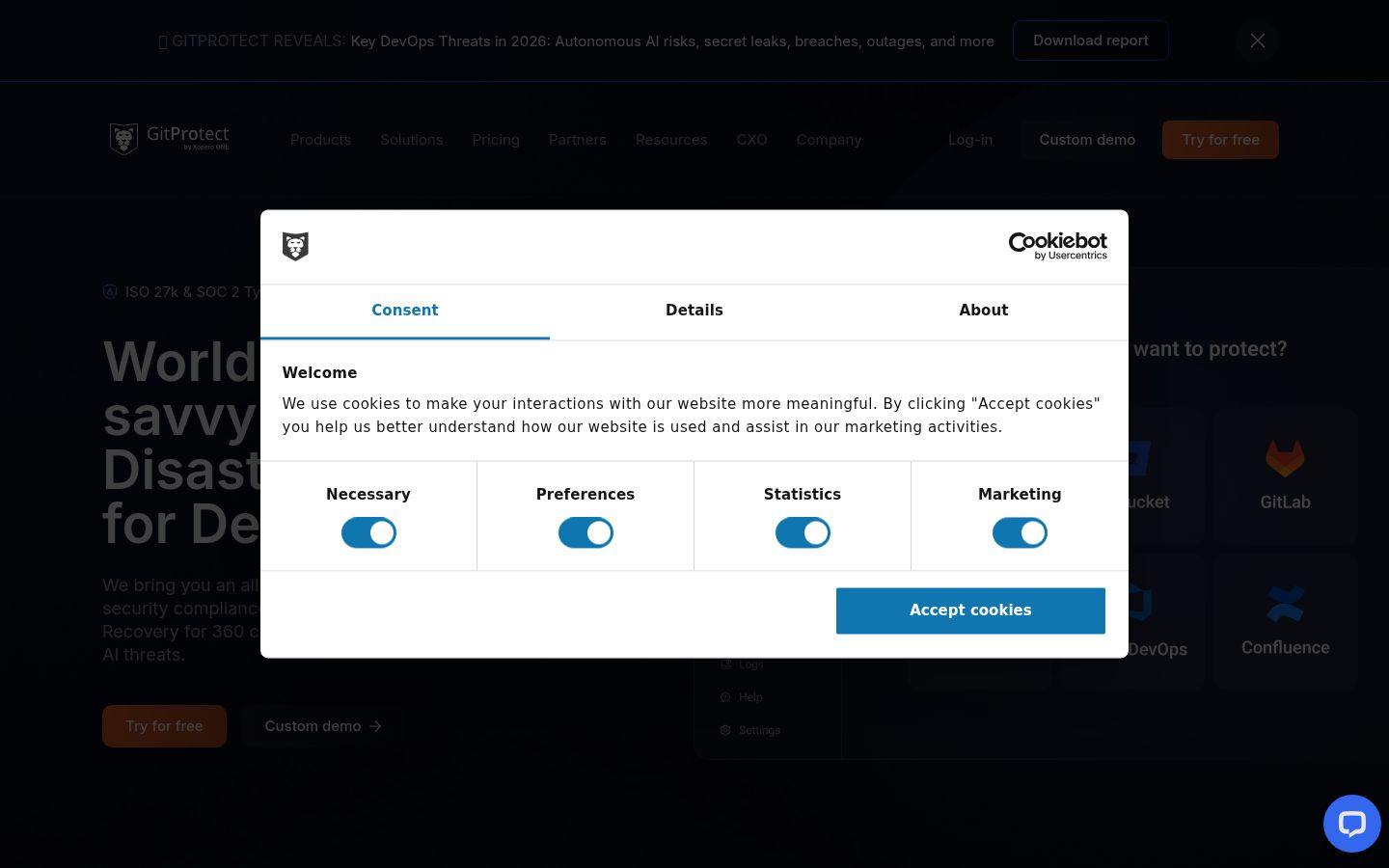Open the Solutions menu
This screenshot has width=1389, height=868.
[x=412, y=140]
